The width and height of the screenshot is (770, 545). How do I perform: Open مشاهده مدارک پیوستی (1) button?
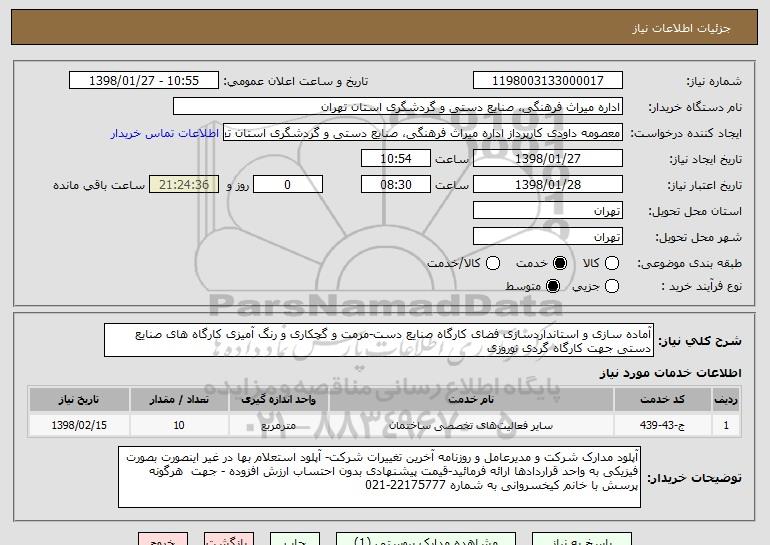click(426, 539)
